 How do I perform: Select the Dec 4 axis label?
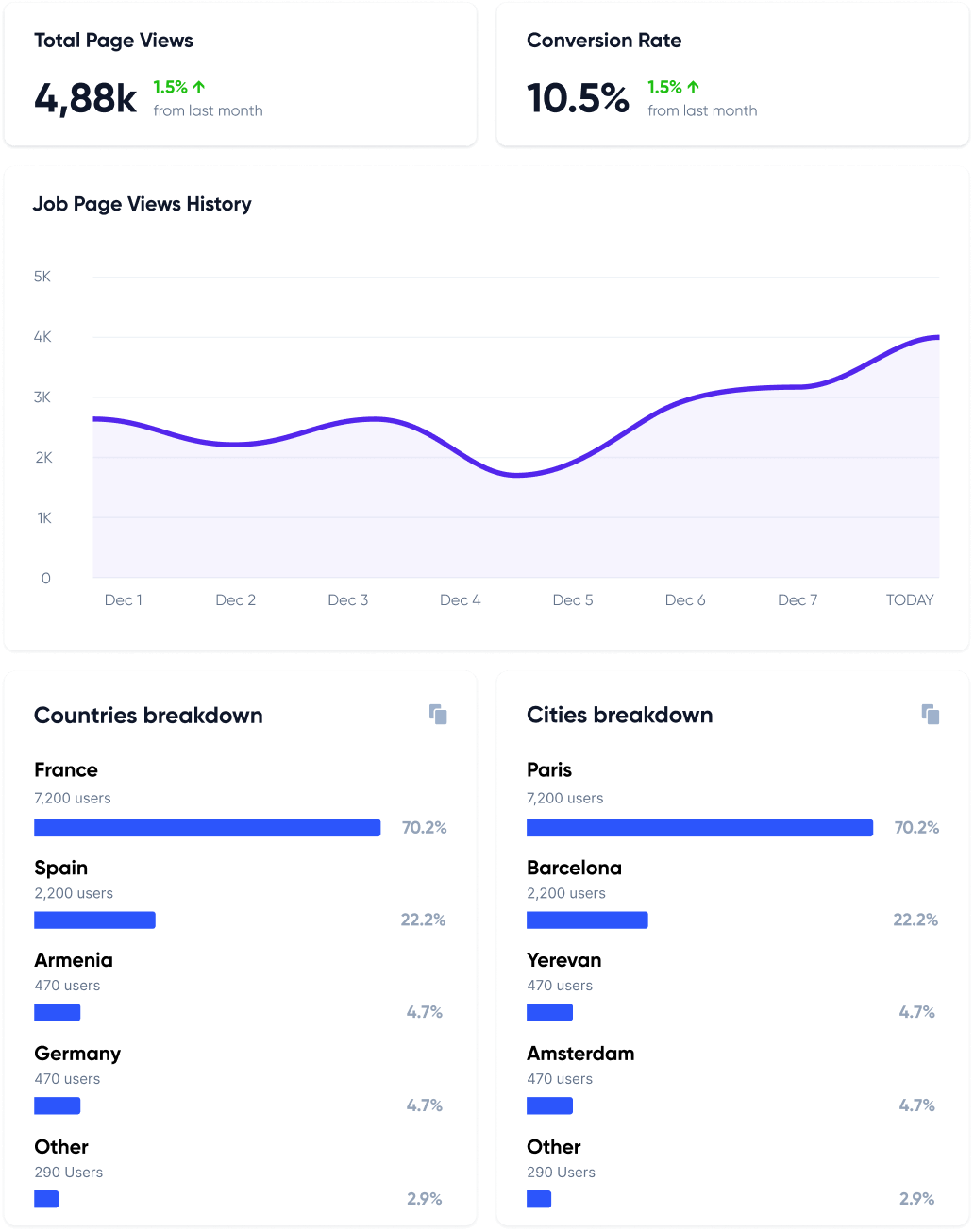(460, 599)
